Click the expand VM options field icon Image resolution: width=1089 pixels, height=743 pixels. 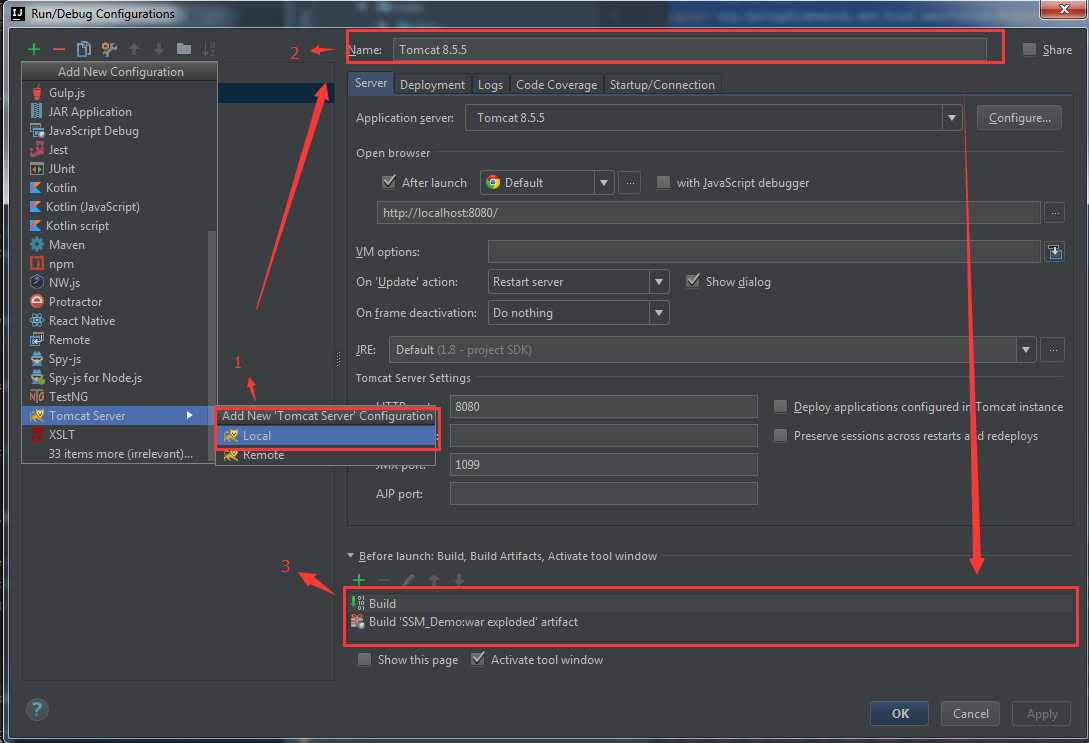pyautogui.click(x=1055, y=252)
